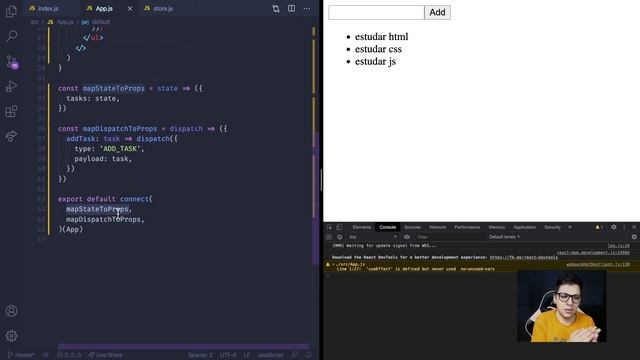640x360 pixels.
Task: Open DevTools settings gear in tab bar
Action: 613,227
